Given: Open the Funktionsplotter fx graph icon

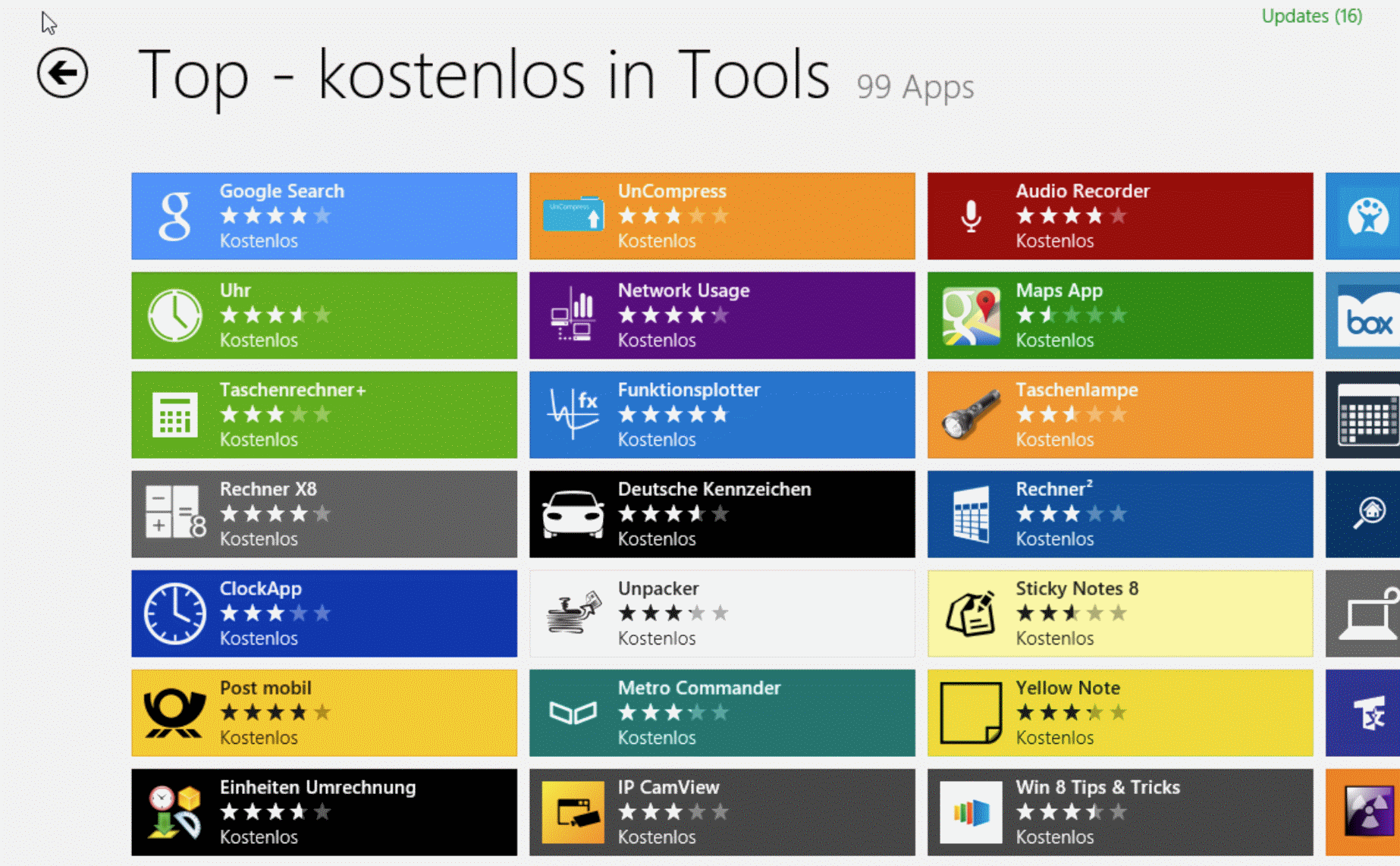Looking at the screenshot, I should click(x=573, y=415).
